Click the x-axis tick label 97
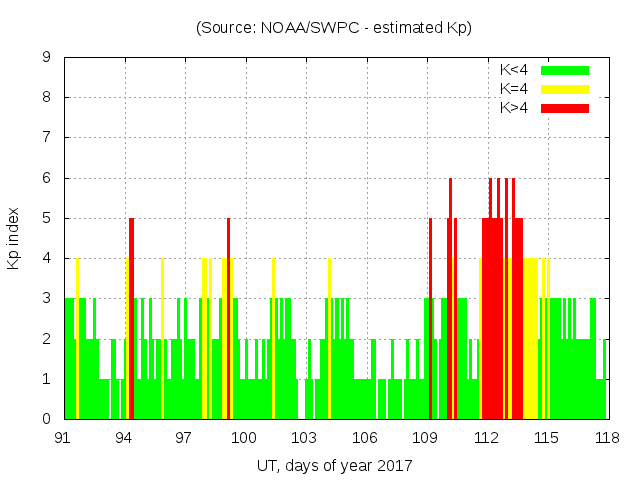640x480 pixels. [184, 437]
